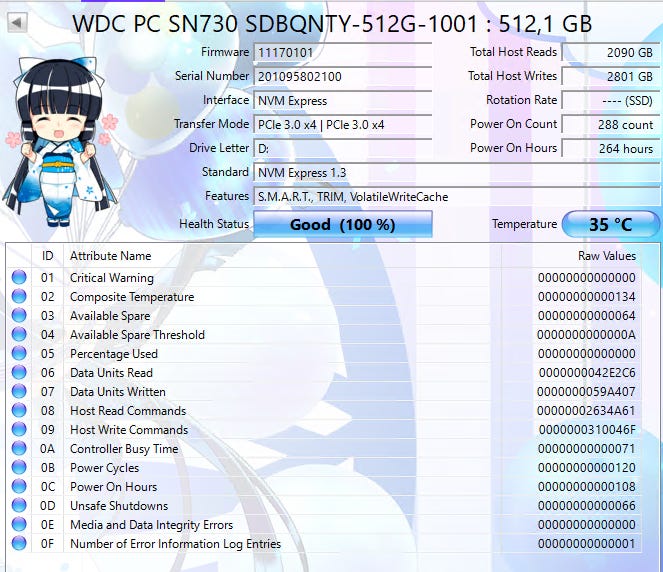Select the Unsafe Shutdowns attribute name
The width and height of the screenshot is (663, 572).
tap(119, 506)
